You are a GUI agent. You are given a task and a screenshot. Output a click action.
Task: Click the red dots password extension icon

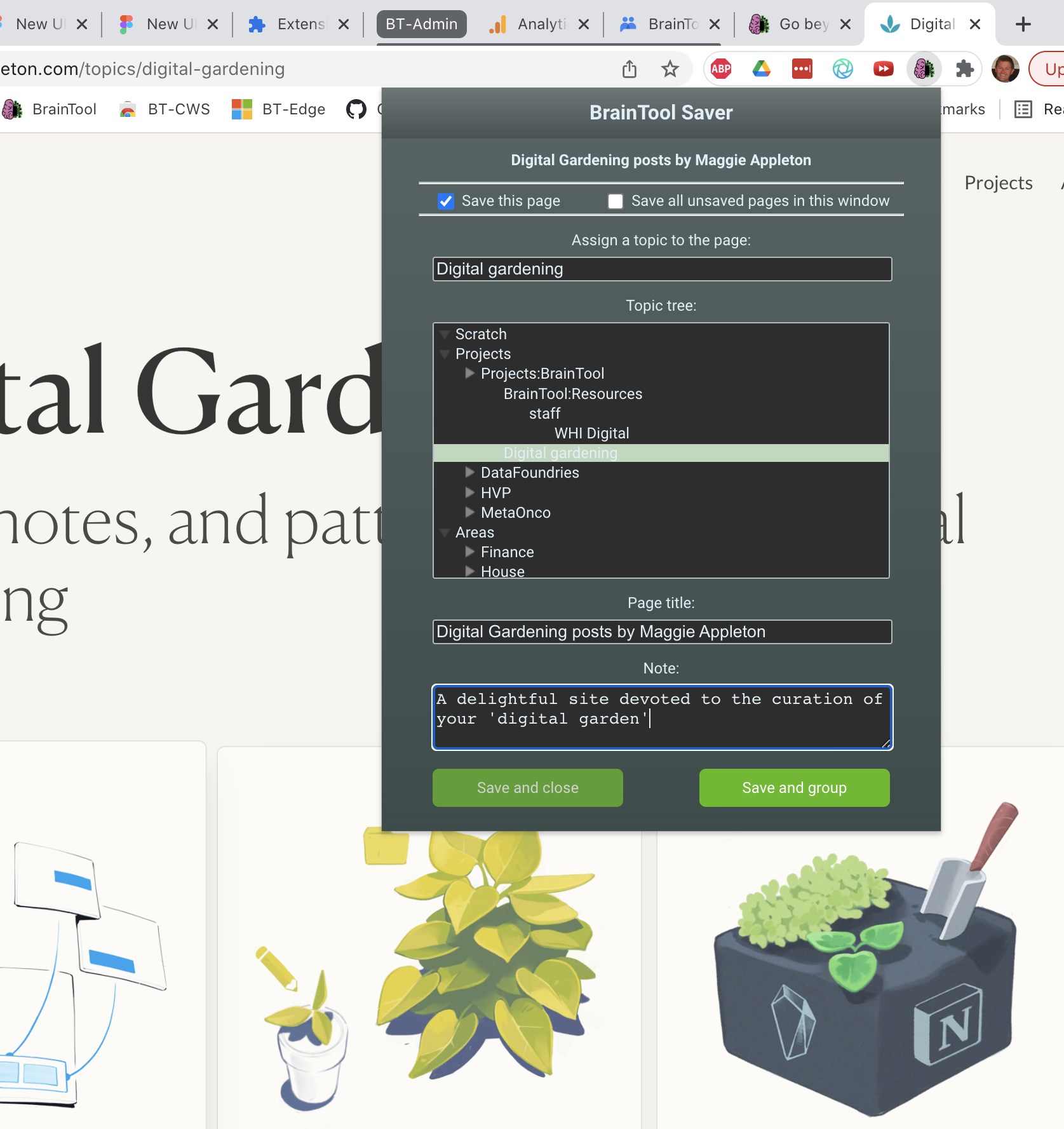(x=802, y=69)
